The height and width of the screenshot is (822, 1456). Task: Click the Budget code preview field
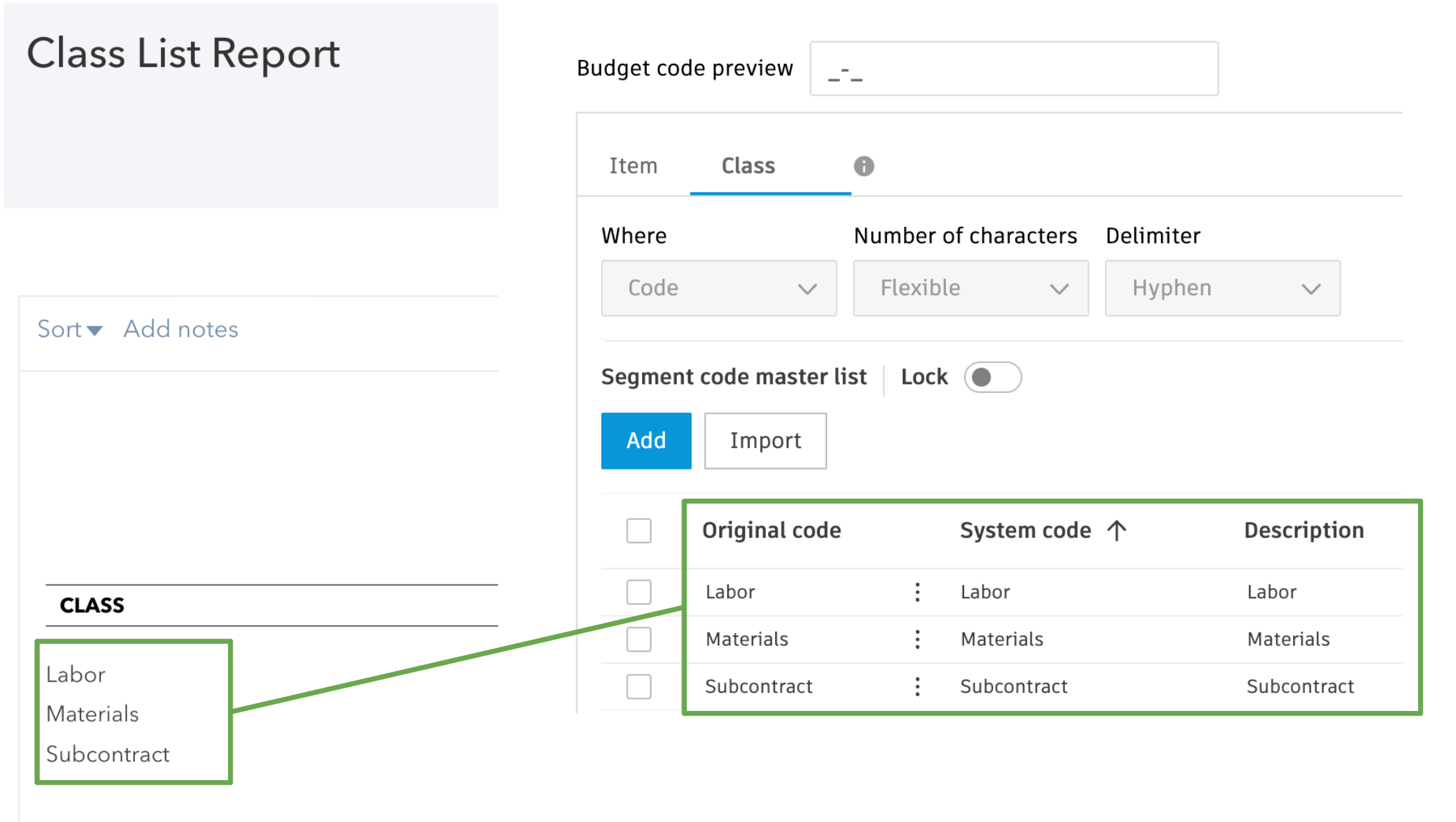pos(1014,68)
